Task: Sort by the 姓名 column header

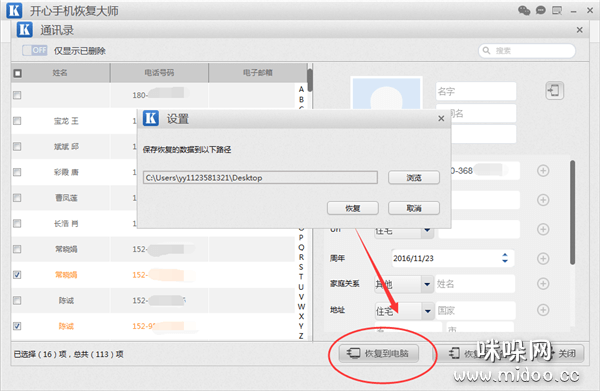Action: click(x=60, y=73)
